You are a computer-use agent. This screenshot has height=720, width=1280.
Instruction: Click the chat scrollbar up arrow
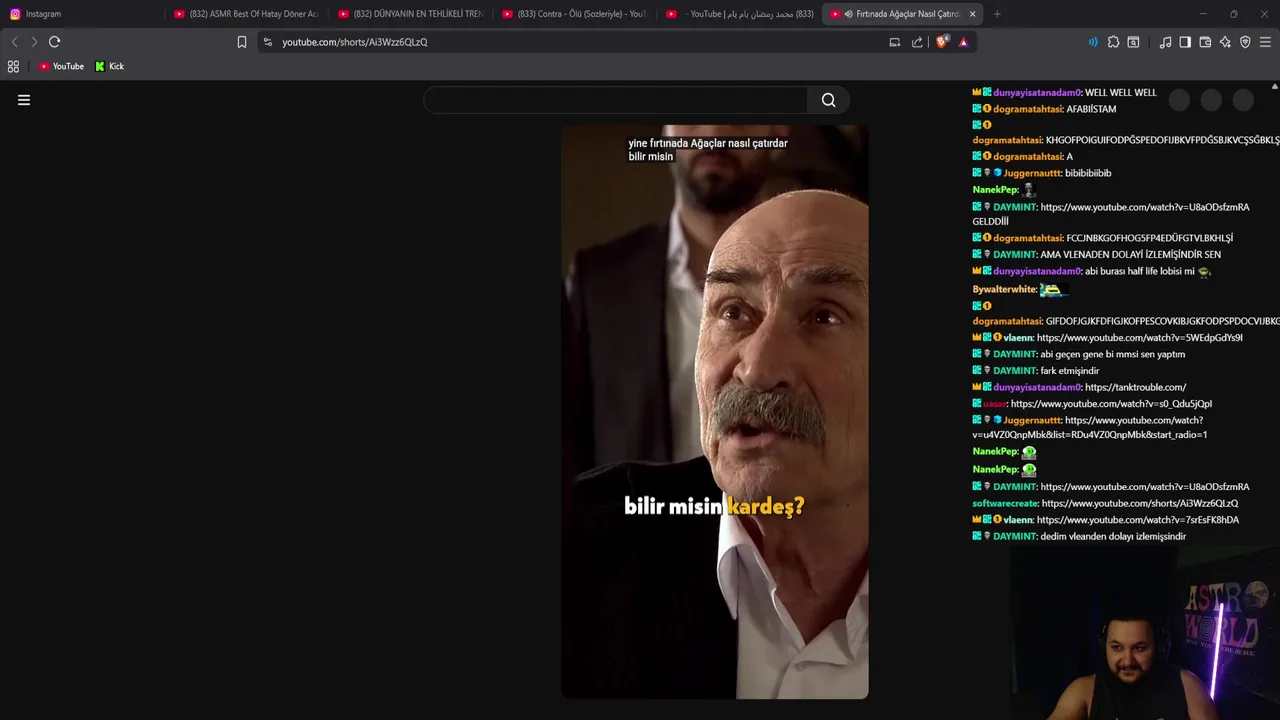(1274, 87)
